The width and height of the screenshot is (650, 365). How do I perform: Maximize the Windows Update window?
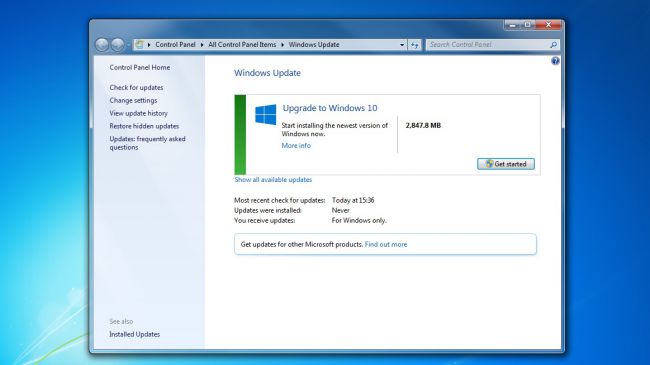click(x=527, y=25)
